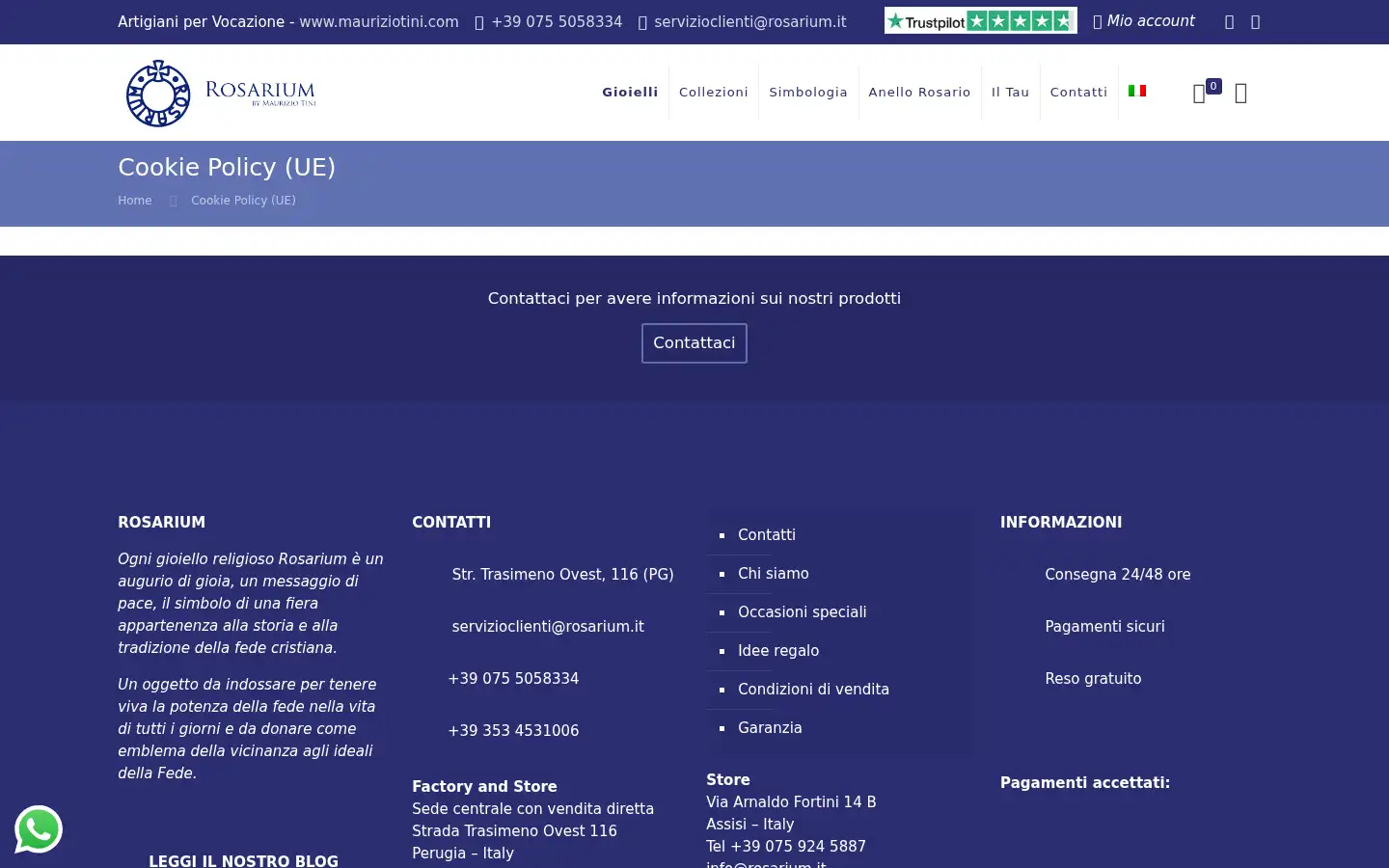This screenshot has width=1389, height=868.
Task: Click Store phone +39 075 924 5887
Action: pyautogui.click(x=798, y=847)
